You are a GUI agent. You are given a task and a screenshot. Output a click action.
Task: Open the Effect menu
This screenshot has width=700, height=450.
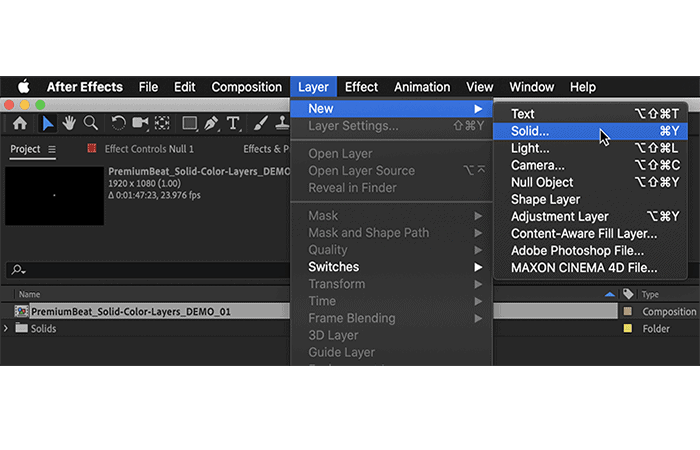pos(361,87)
